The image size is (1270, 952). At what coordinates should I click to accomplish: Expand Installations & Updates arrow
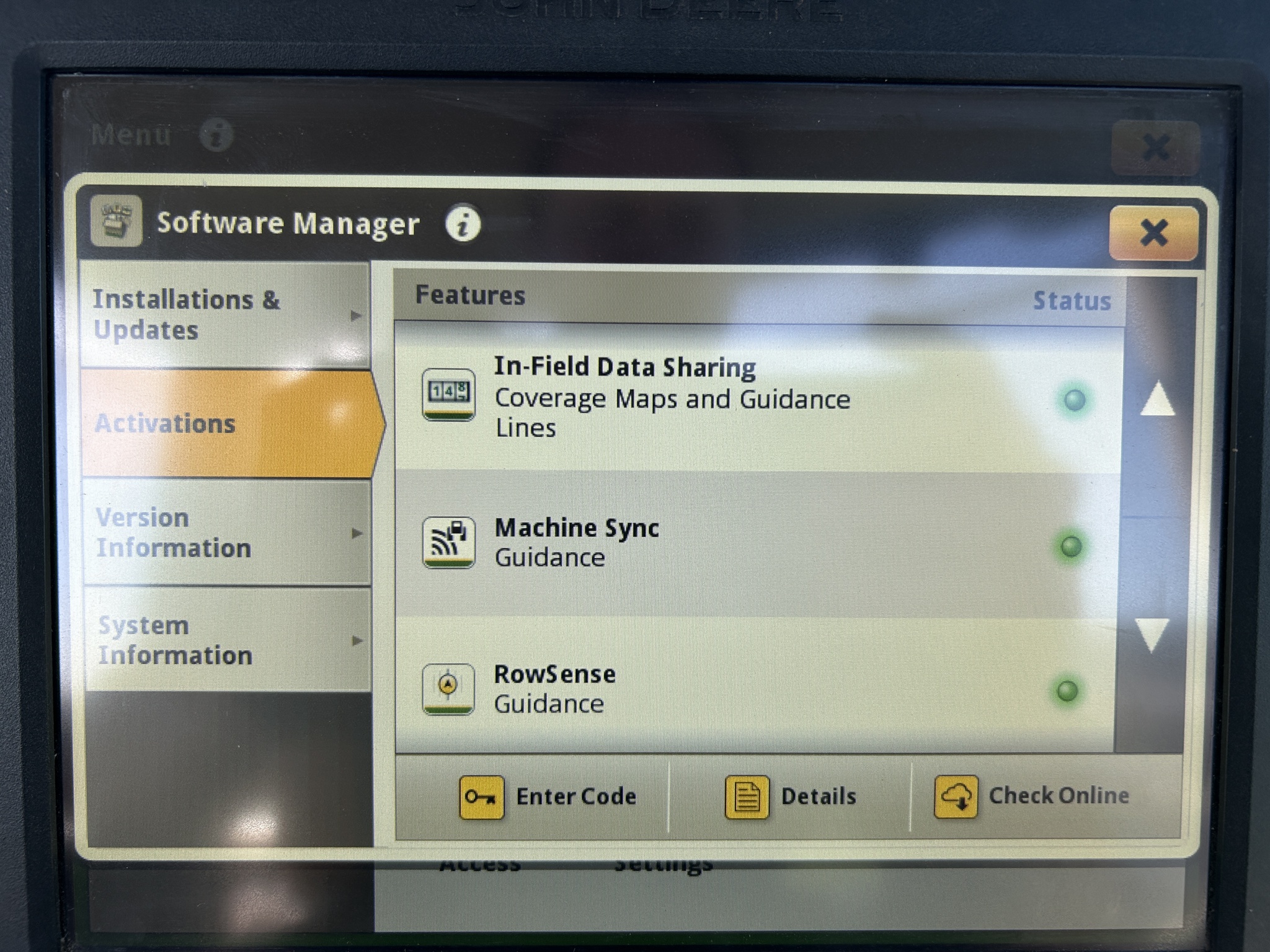coord(356,315)
